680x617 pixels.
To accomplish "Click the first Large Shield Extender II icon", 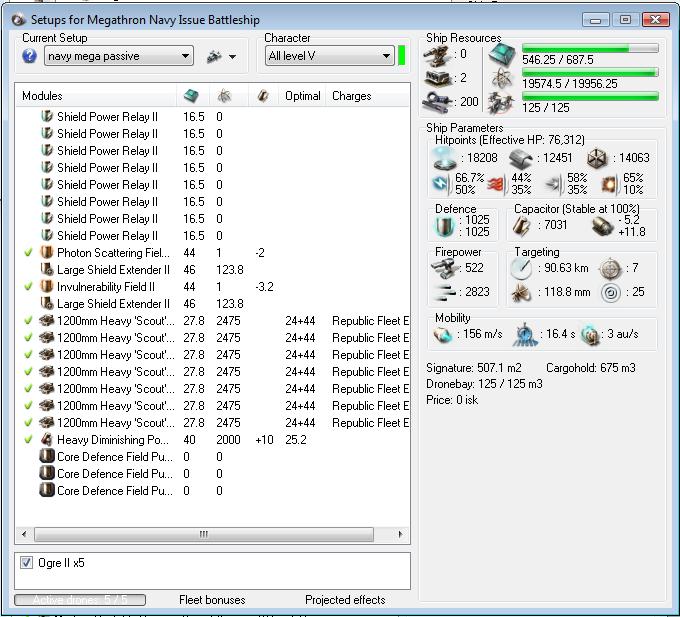I will (x=47, y=269).
